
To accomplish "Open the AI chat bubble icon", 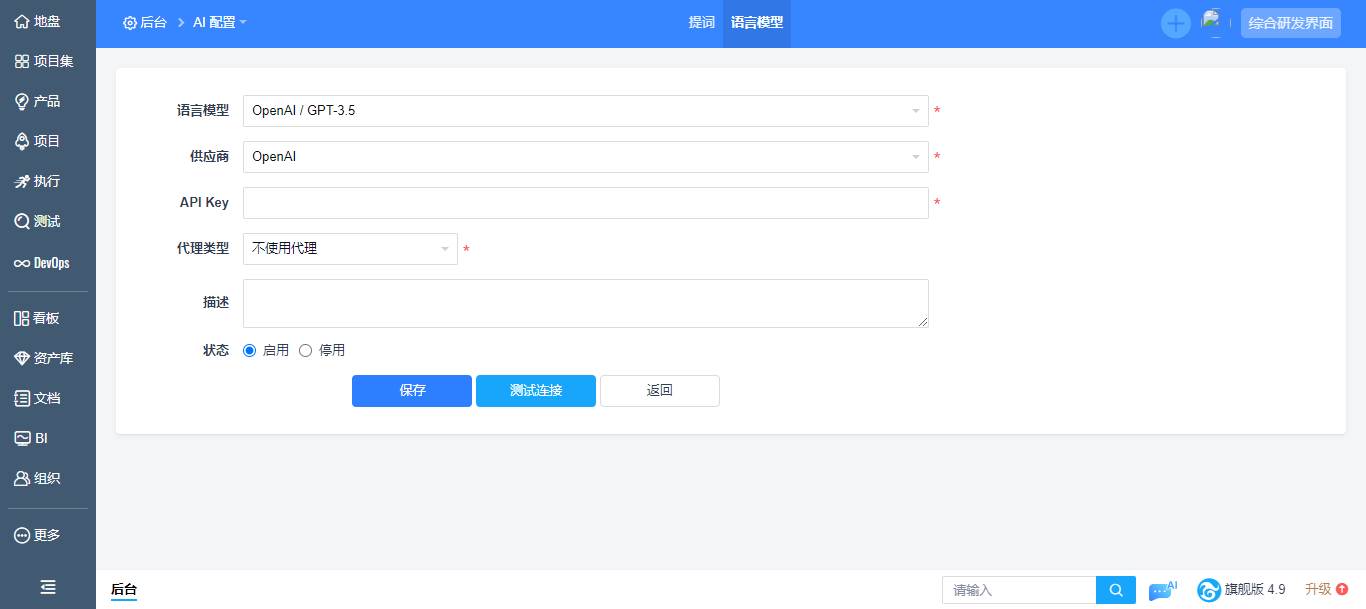I will tap(1163, 590).
